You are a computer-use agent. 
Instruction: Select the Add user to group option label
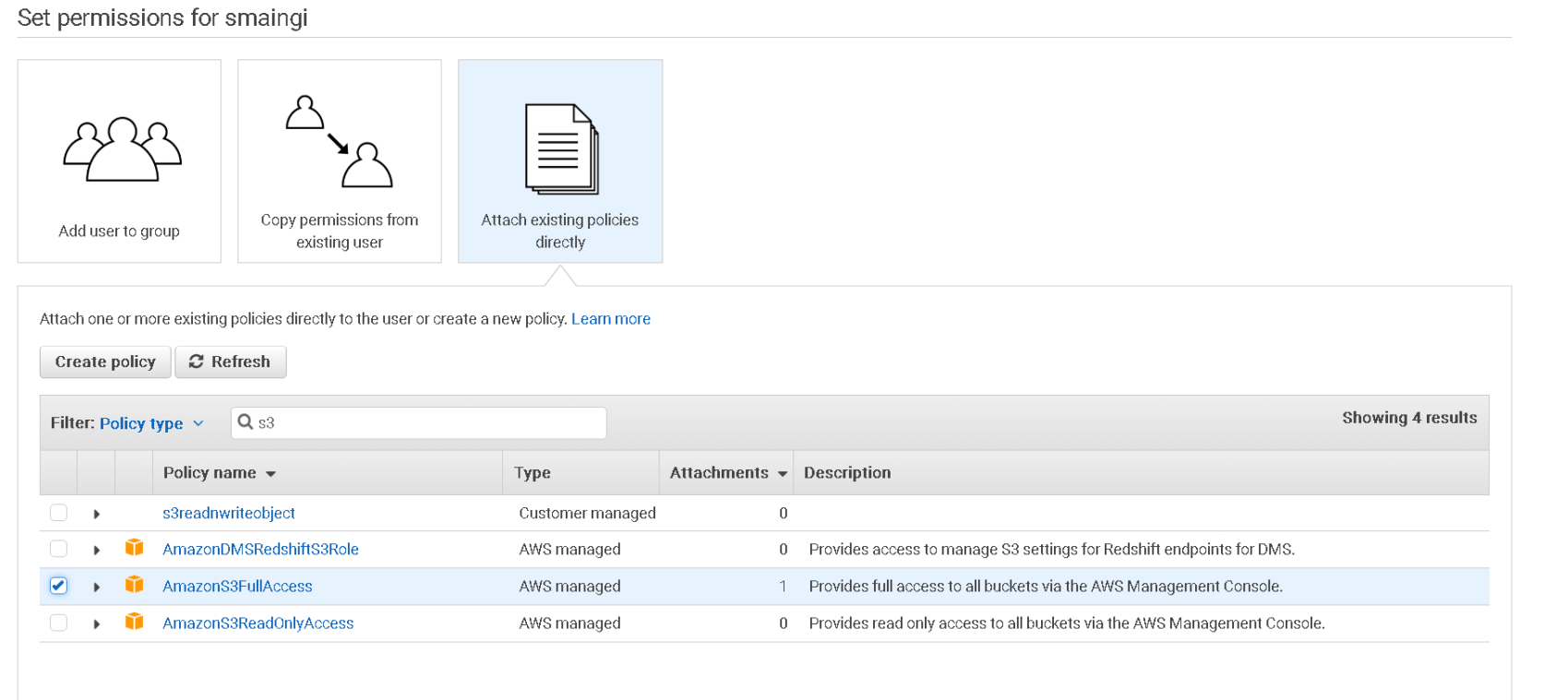(x=119, y=231)
